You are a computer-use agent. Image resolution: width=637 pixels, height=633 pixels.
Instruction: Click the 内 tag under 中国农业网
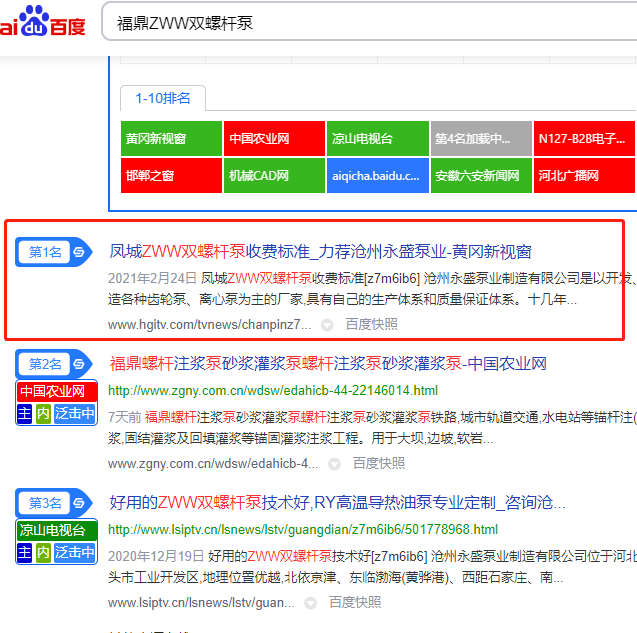pyautogui.click(x=43, y=414)
